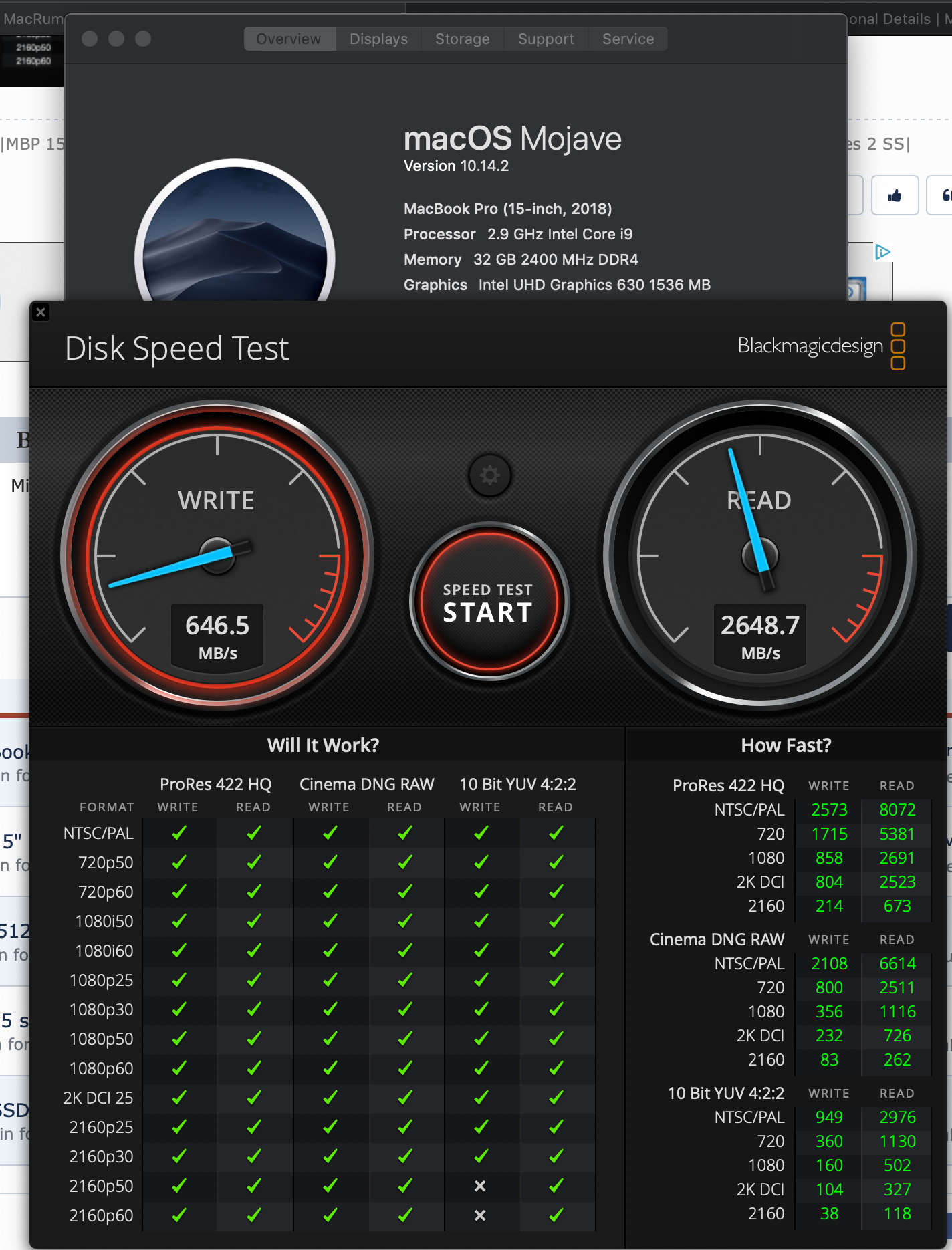The height and width of the screenshot is (1250, 952).
Task: Click the macOS Mojave desert icon
Action: [235, 231]
